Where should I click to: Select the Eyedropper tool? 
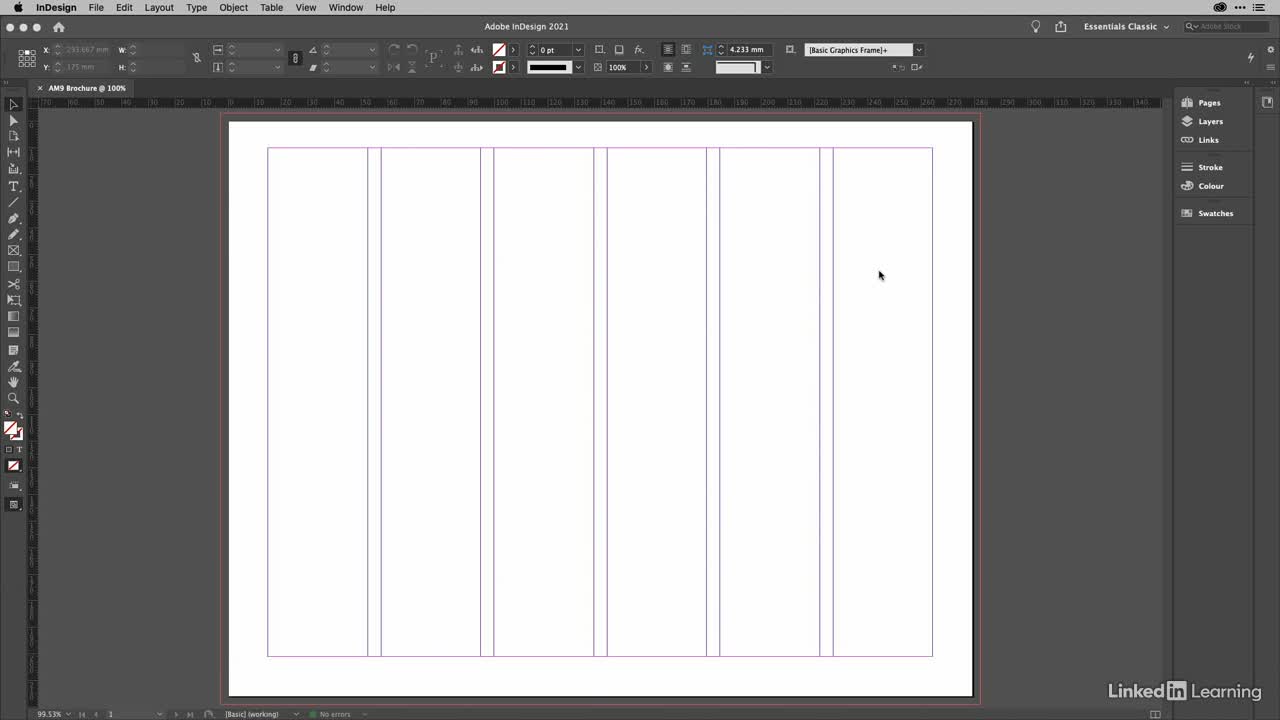pyautogui.click(x=14, y=366)
